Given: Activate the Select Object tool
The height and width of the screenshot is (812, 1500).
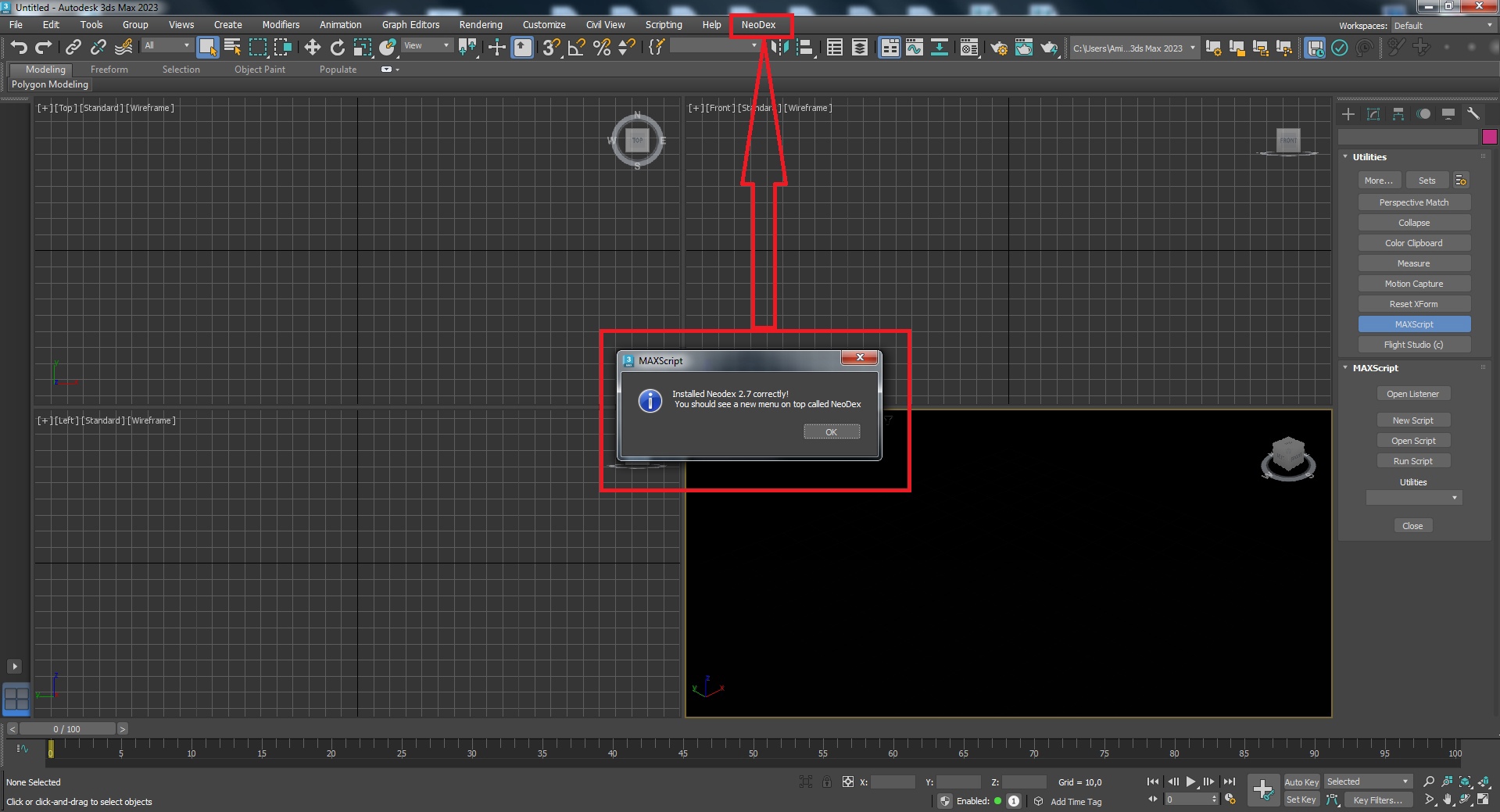Looking at the screenshot, I should point(207,48).
